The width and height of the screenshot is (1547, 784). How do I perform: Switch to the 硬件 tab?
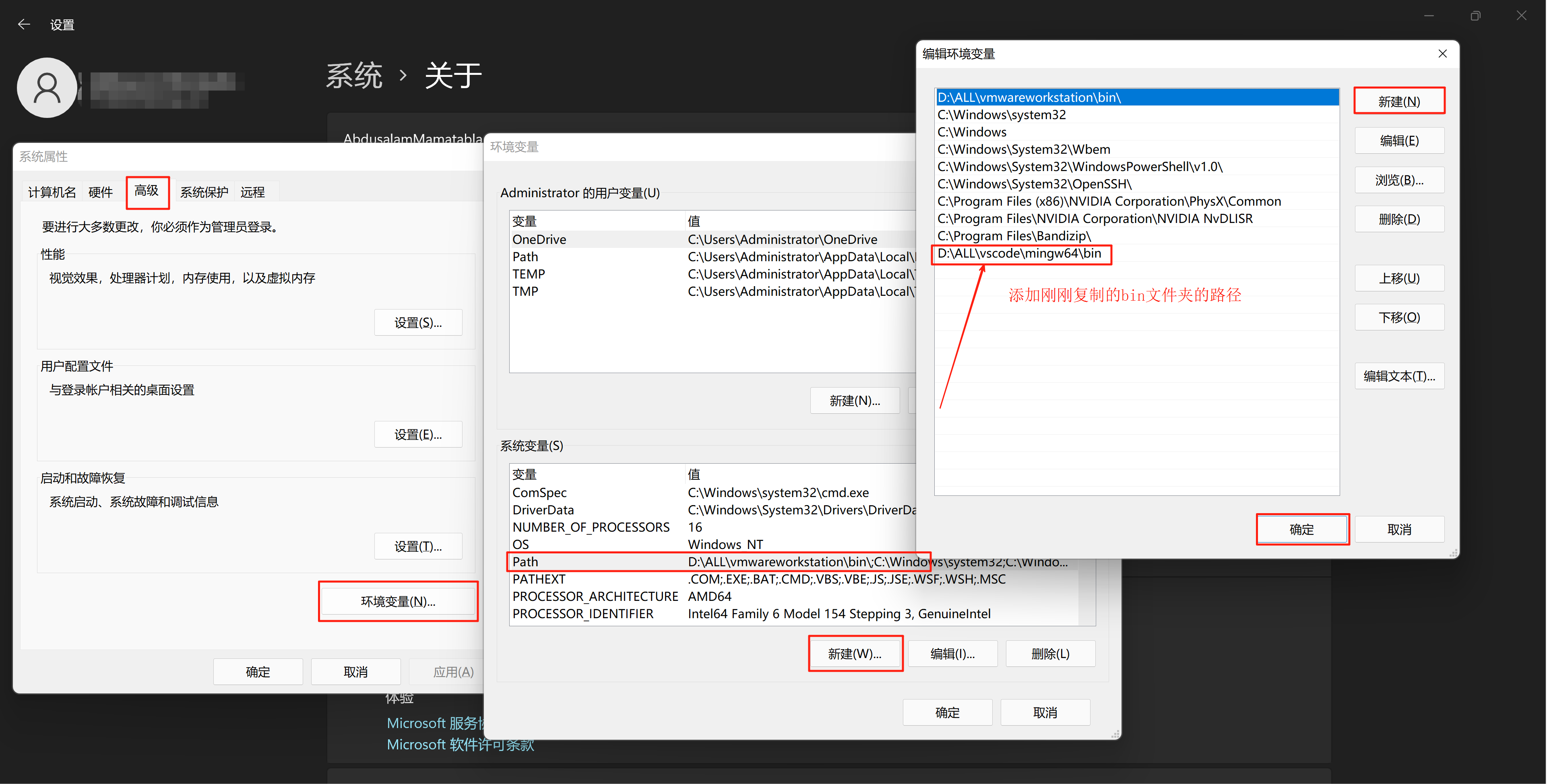tap(100, 192)
